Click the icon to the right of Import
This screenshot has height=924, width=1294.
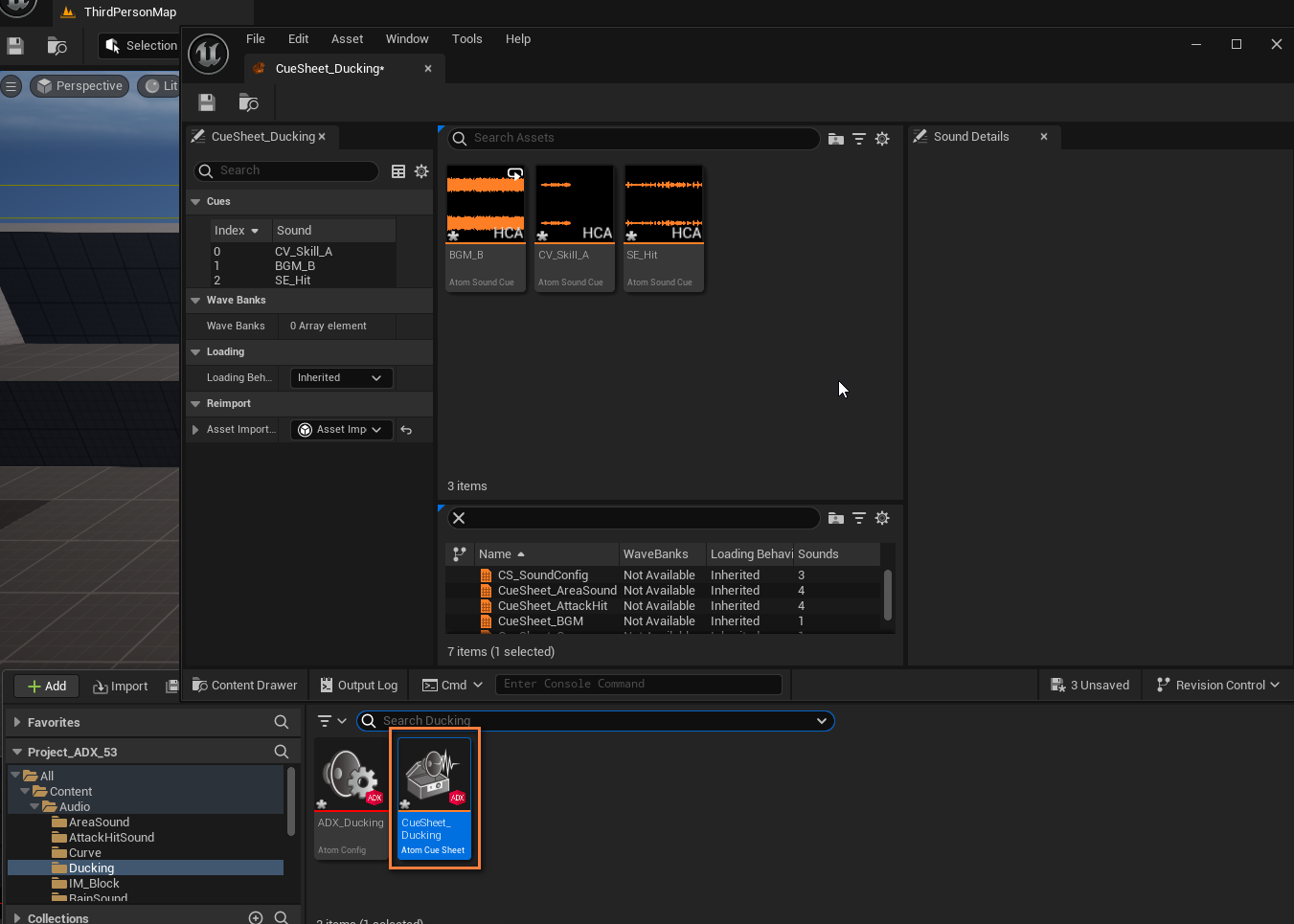click(172, 686)
